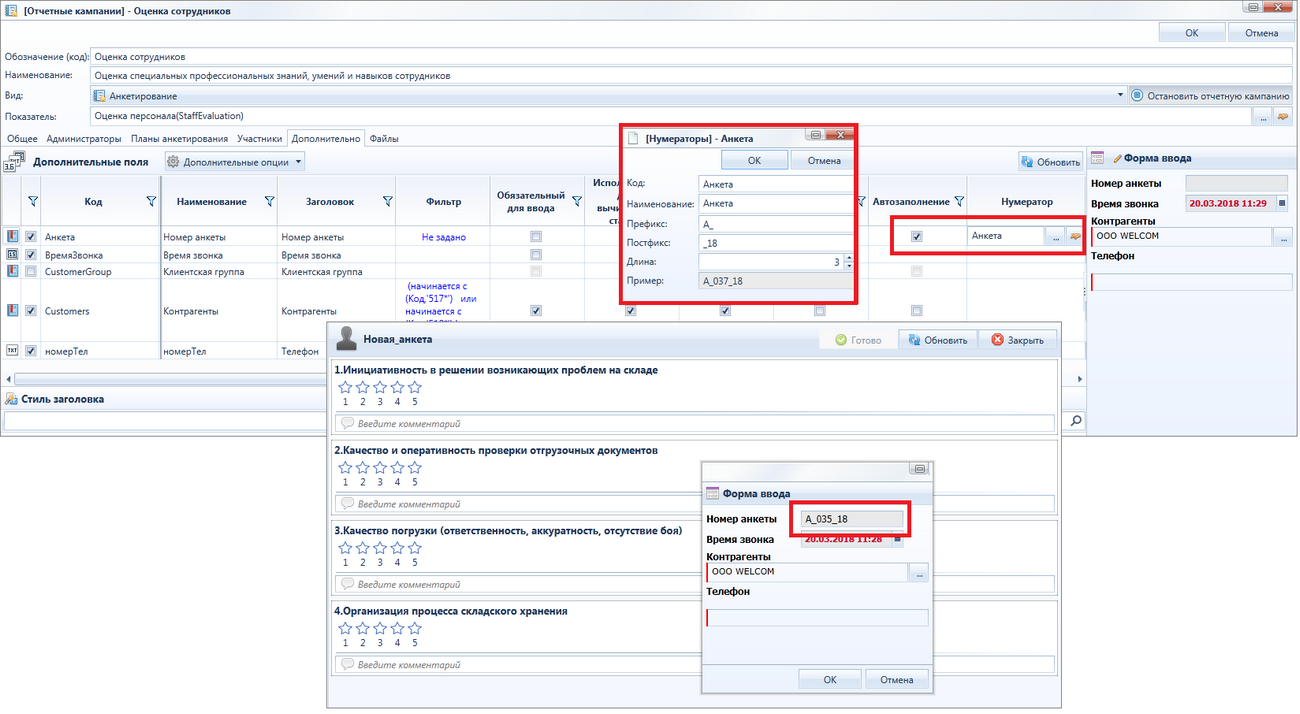Click filter icon in Обязательный для ввода header
Image resolution: width=1300 pixels, height=714 pixels.
click(x=576, y=202)
